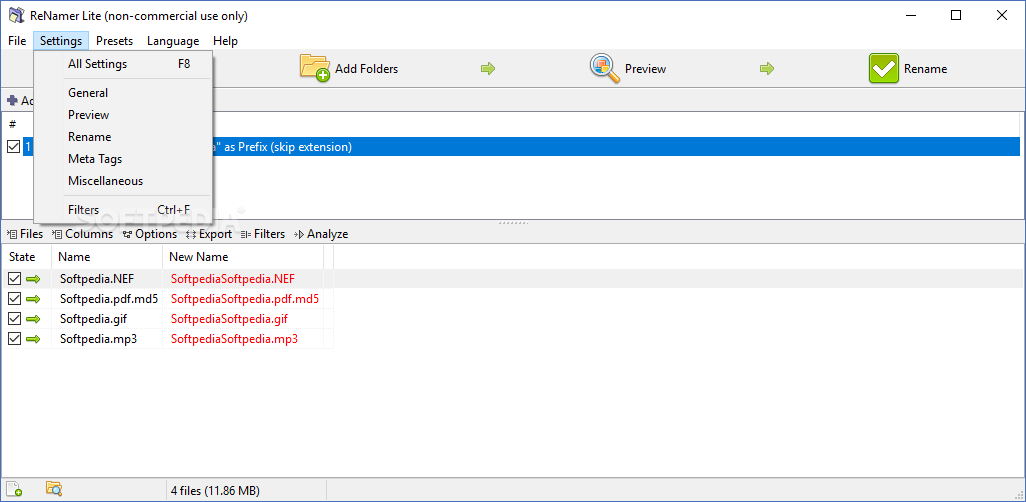This screenshot has width=1026, height=502.
Task: Click the Analyze toolbar button
Action: (321, 234)
